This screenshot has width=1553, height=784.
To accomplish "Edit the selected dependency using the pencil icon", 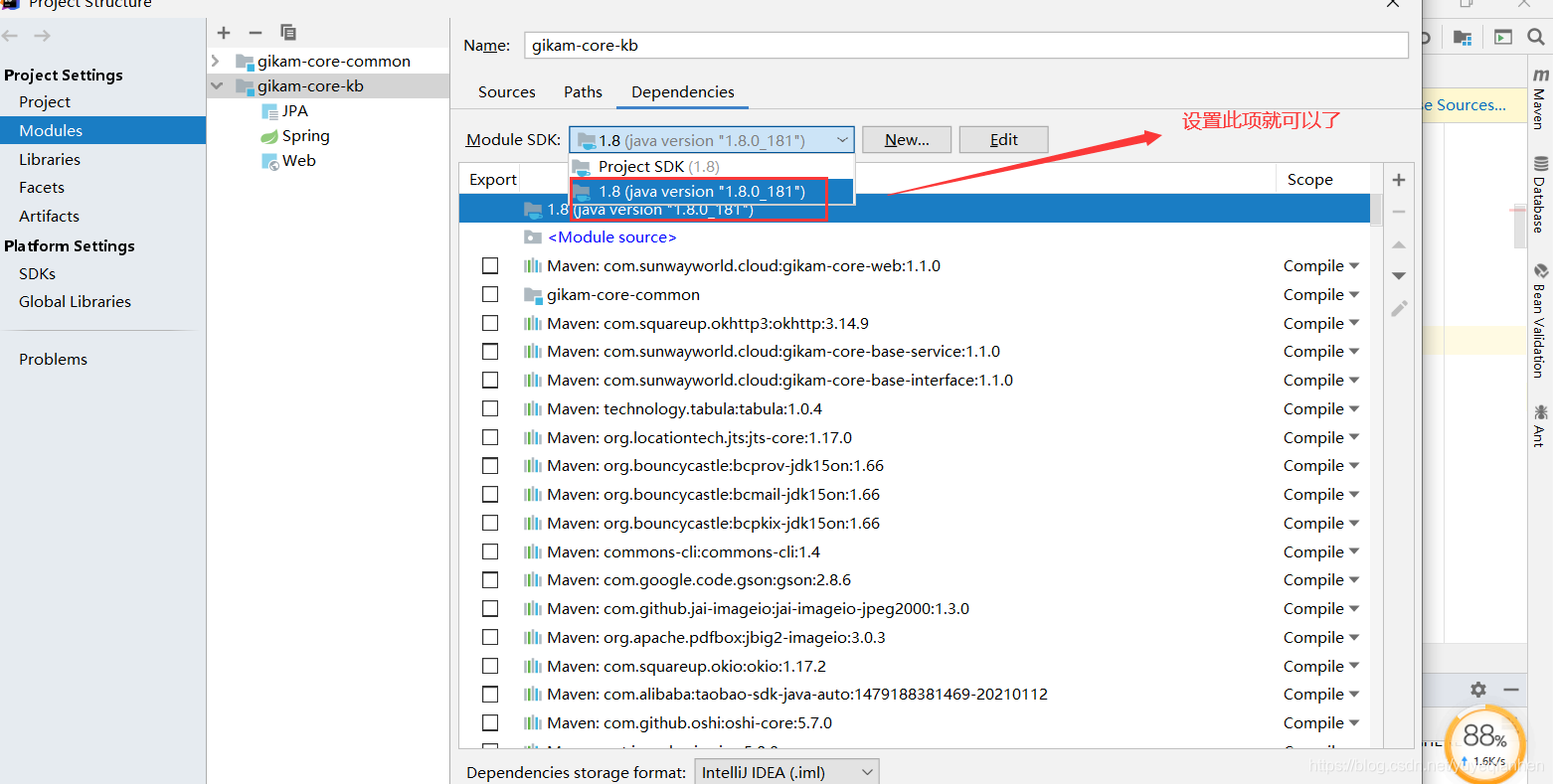I will [x=1398, y=308].
